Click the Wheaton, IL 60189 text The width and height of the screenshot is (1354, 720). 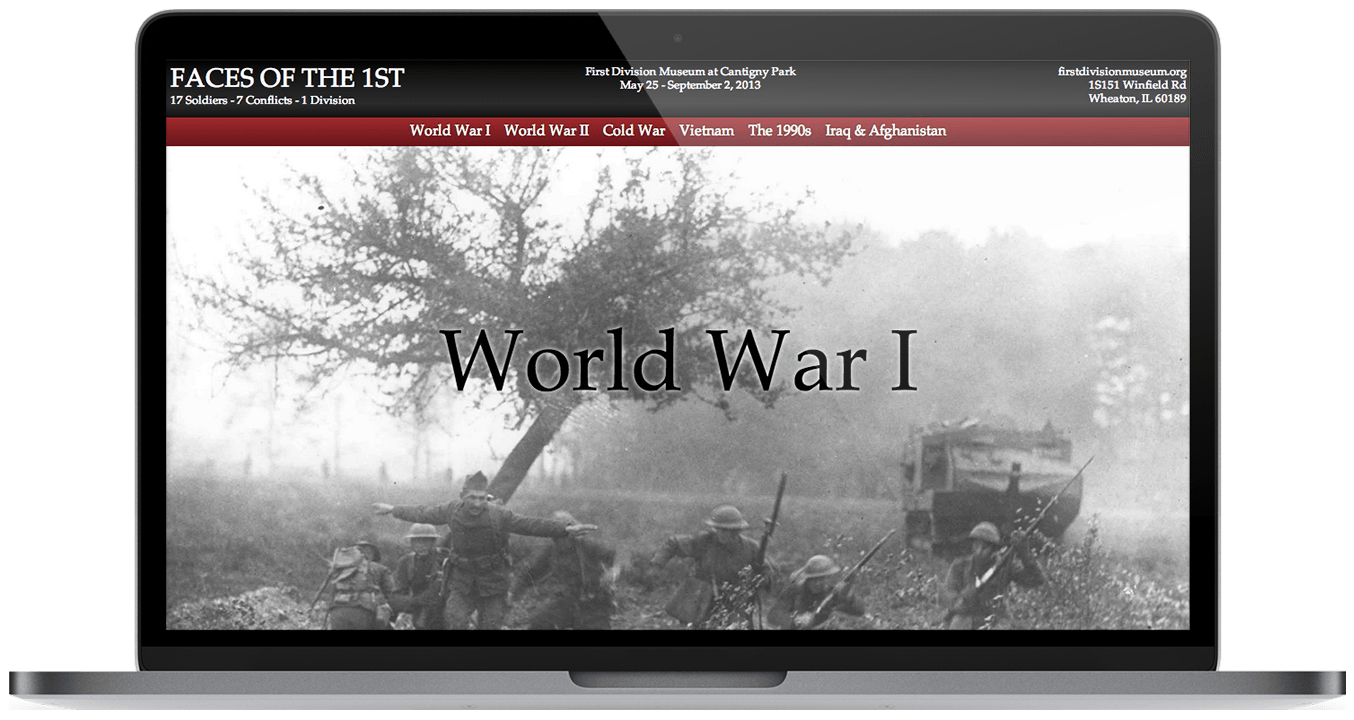tap(1137, 99)
